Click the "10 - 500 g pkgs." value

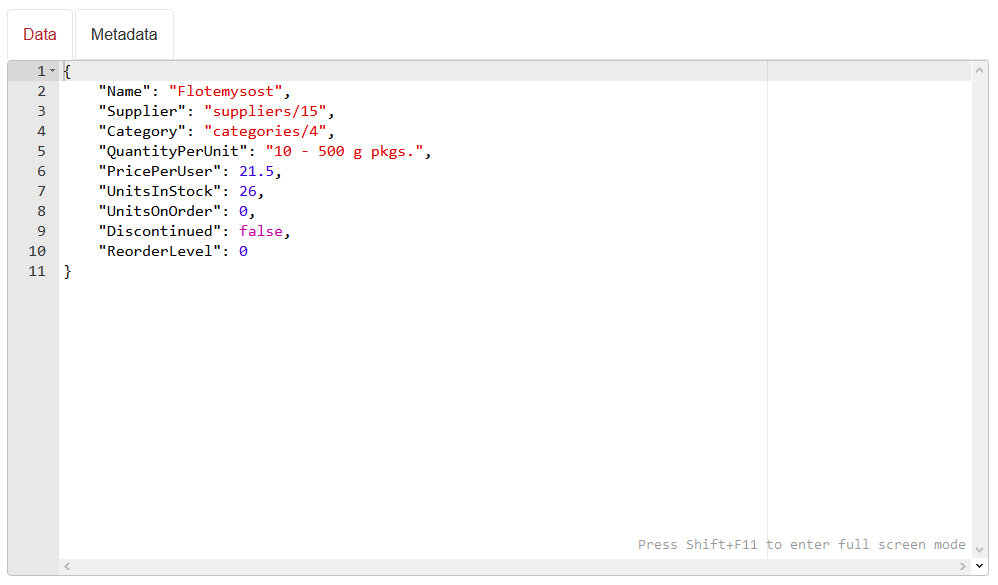click(344, 152)
